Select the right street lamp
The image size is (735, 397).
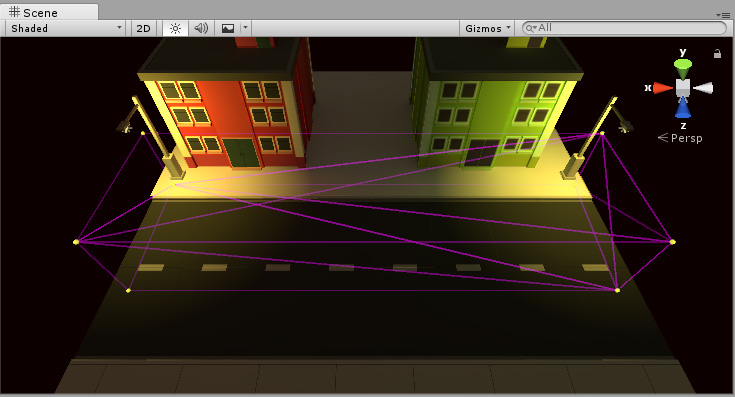point(596,137)
